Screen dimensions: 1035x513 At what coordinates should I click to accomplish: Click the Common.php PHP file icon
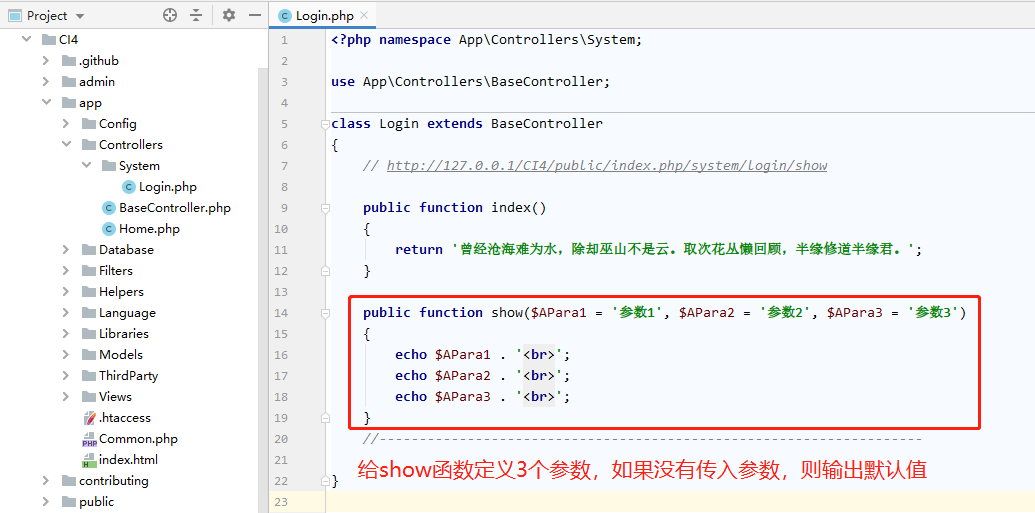(x=89, y=439)
